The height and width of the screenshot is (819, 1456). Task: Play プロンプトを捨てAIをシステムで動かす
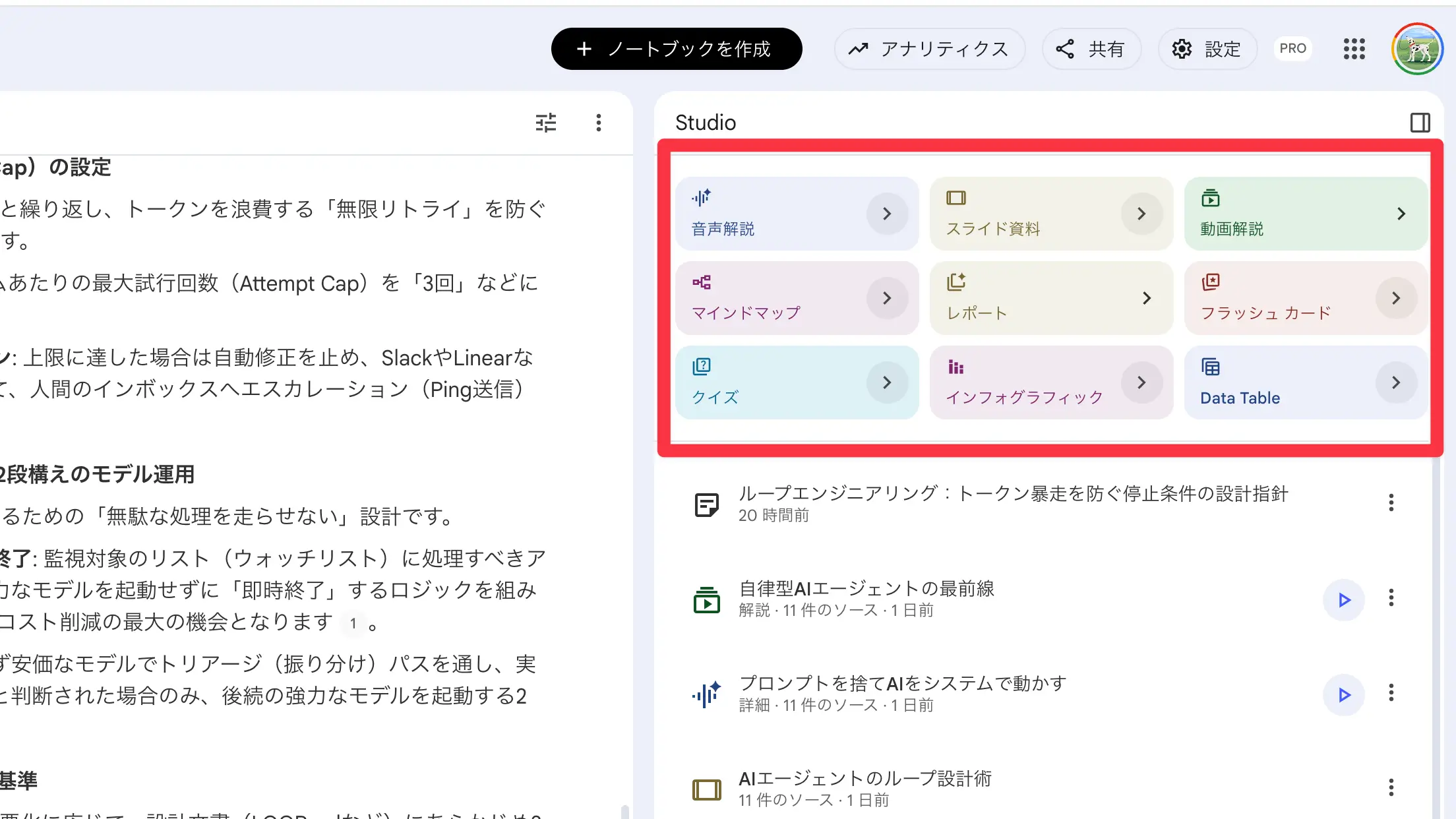click(x=1344, y=695)
